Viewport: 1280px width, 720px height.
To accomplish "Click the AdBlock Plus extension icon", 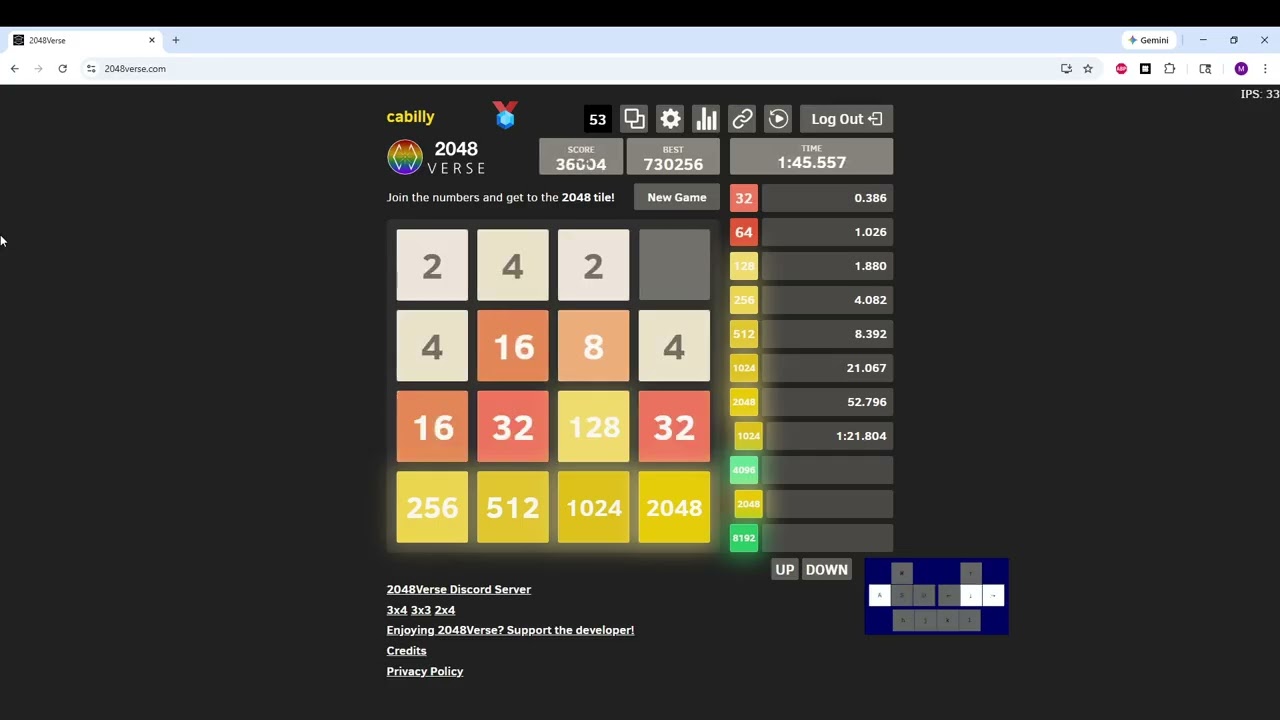I will coord(1121,69).
